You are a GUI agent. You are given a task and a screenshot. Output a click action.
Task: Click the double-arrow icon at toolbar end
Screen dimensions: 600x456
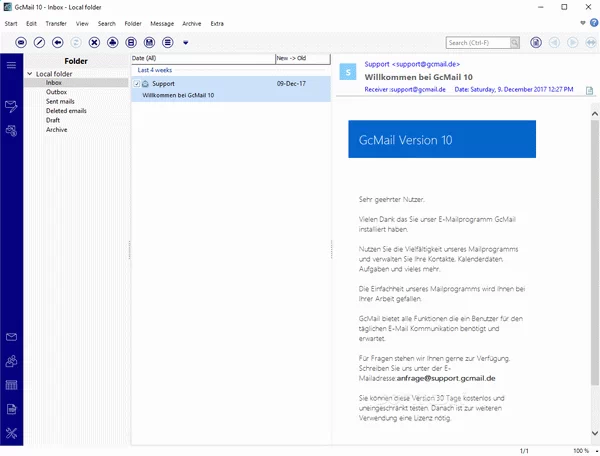click(591, 42)
